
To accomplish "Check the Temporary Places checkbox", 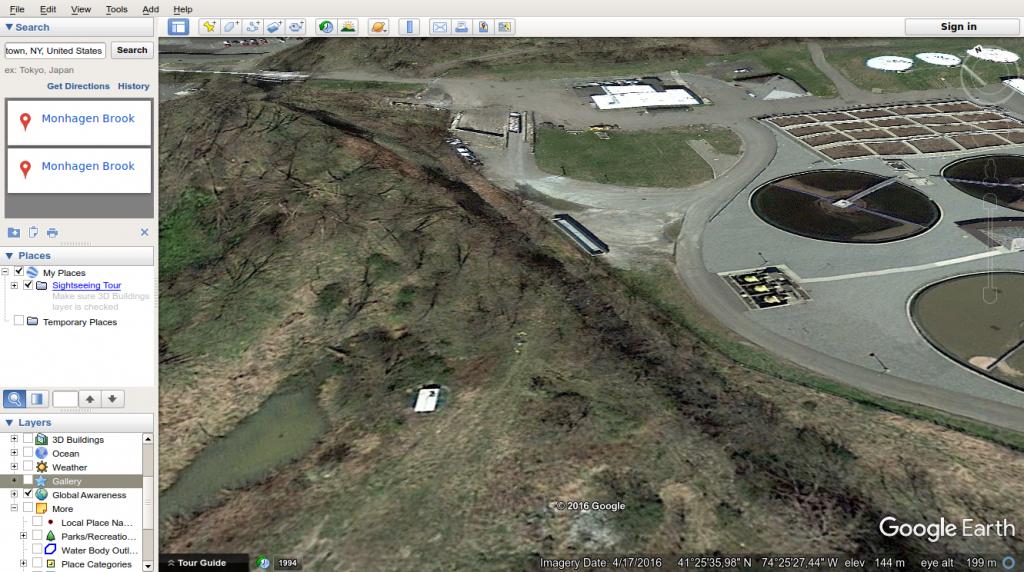I will [x=19, y=322].
